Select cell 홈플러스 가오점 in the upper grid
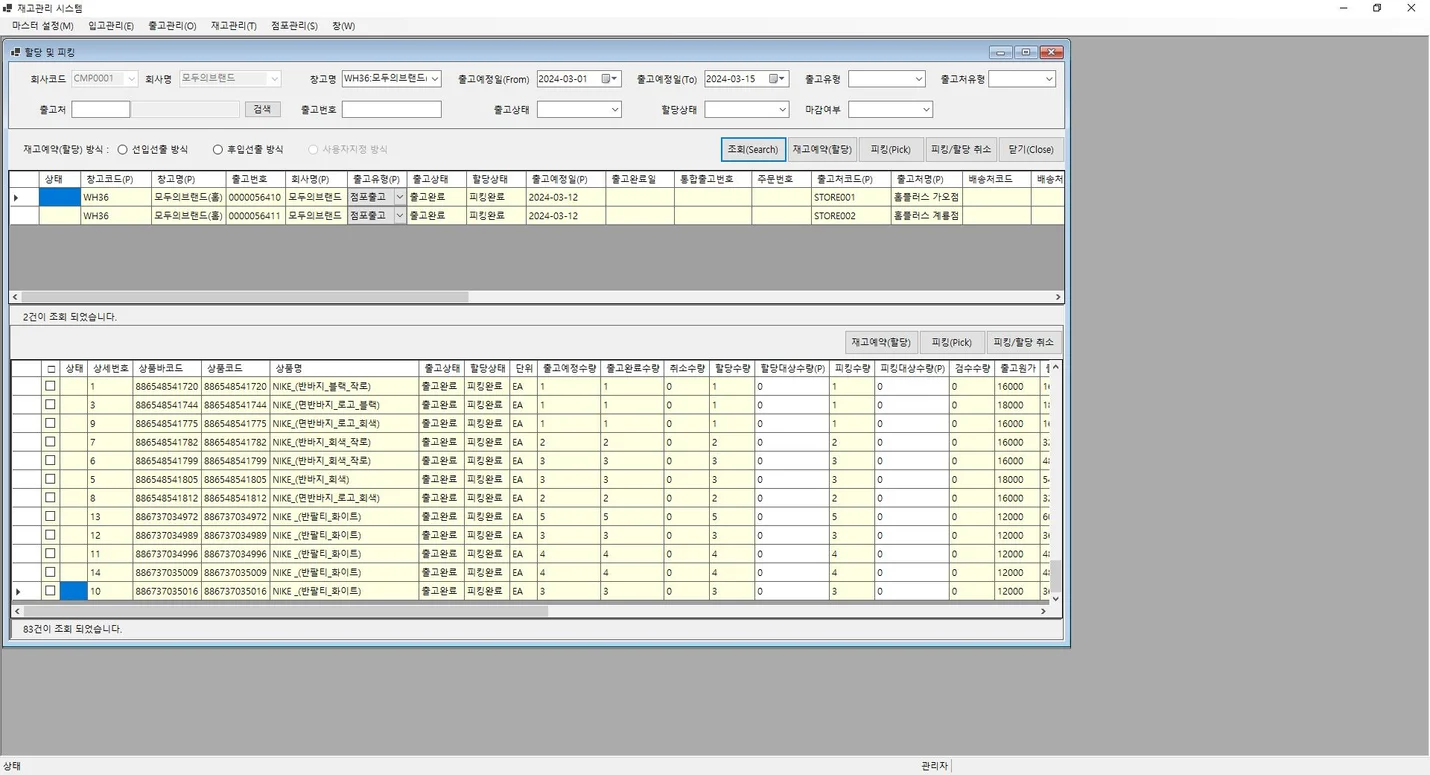Viewport: 1430px width, 775px height. [x=927, y=198]
